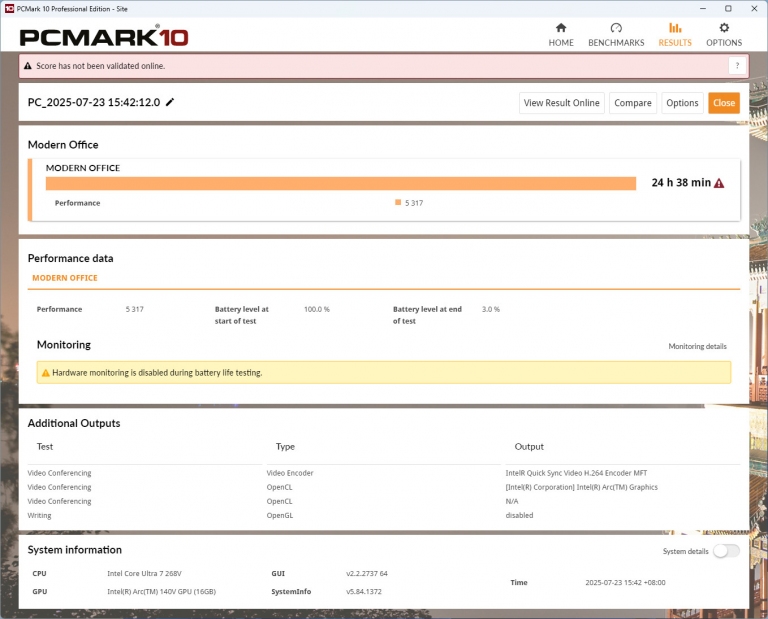The height and width of the screenshot is (619, 768).
Task: Click CPU value Intel Core Ultra 7 268V
Action: tap(144, 573)
